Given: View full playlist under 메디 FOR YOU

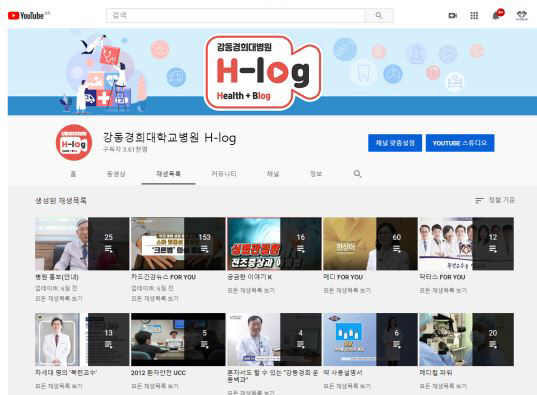Looking at the screenshot, I should coord(347,291).
